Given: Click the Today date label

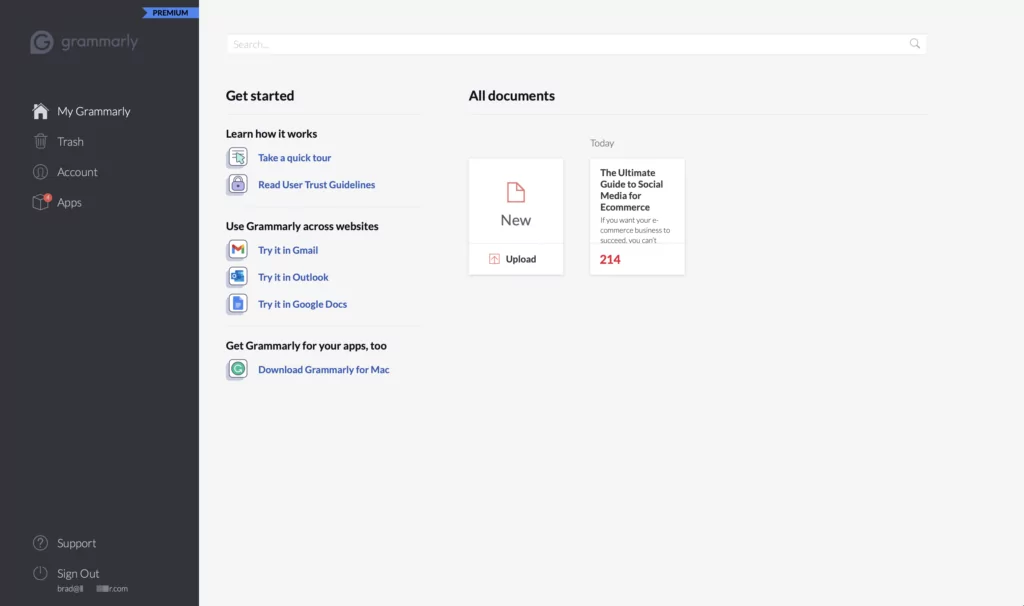Looking at the screenshot, I should (602, 143).
